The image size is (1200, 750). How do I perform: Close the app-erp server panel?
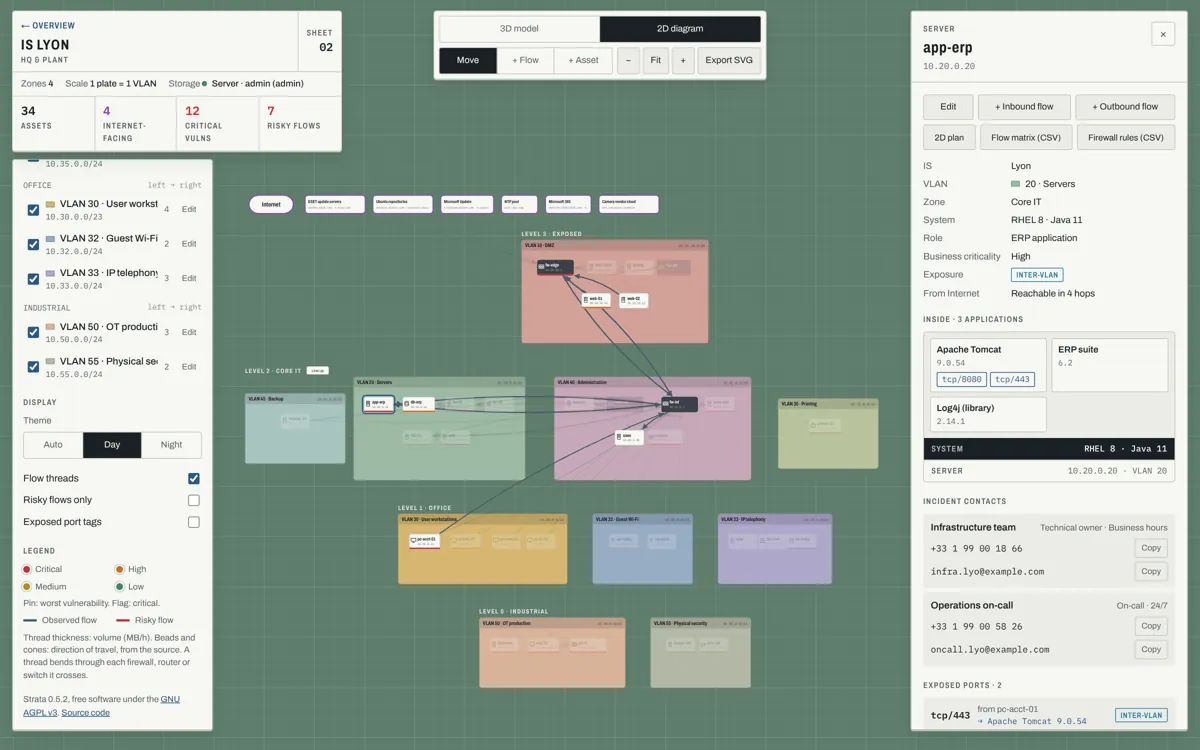pyautogui.click(x=1163, y=34)
